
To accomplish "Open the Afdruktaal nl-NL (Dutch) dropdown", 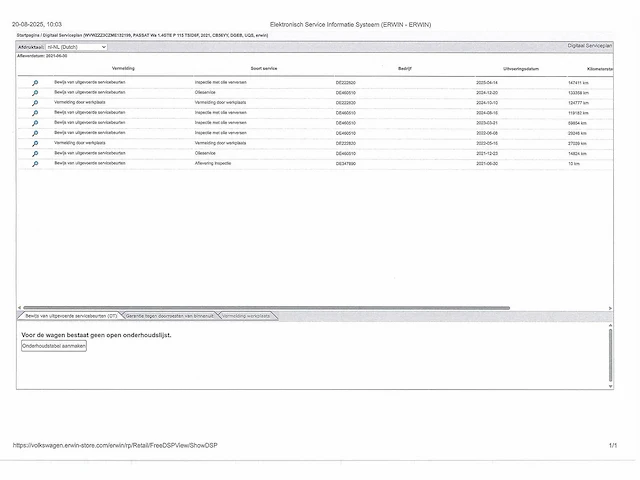I will pos(76,47).
